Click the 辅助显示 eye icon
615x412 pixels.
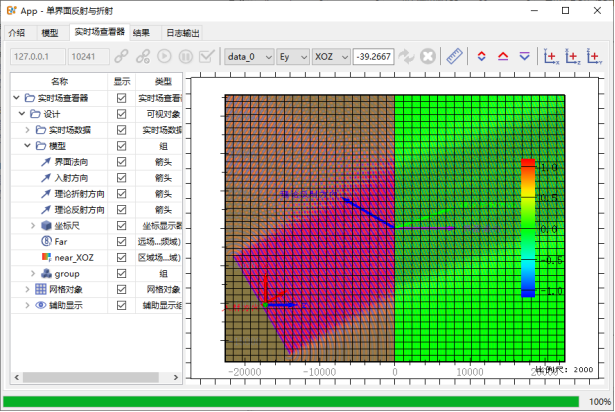tap(41, 305)
